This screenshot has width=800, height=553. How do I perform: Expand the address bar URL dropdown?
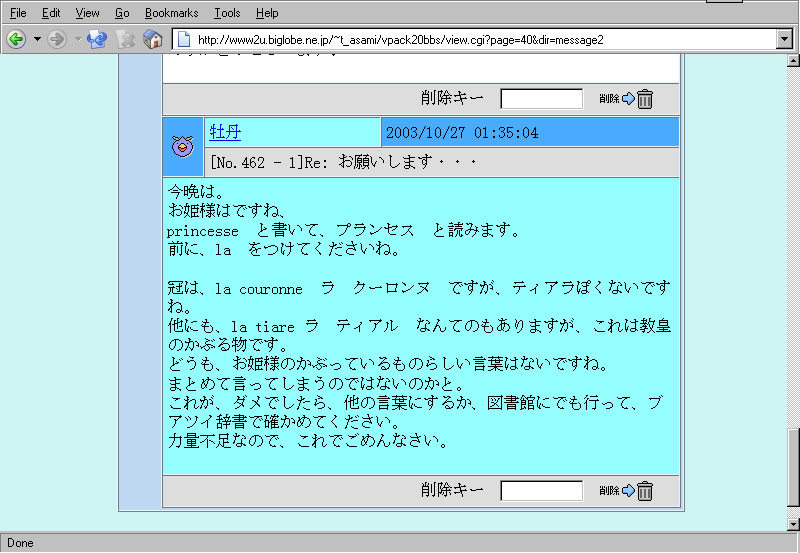tap(784, 40)
